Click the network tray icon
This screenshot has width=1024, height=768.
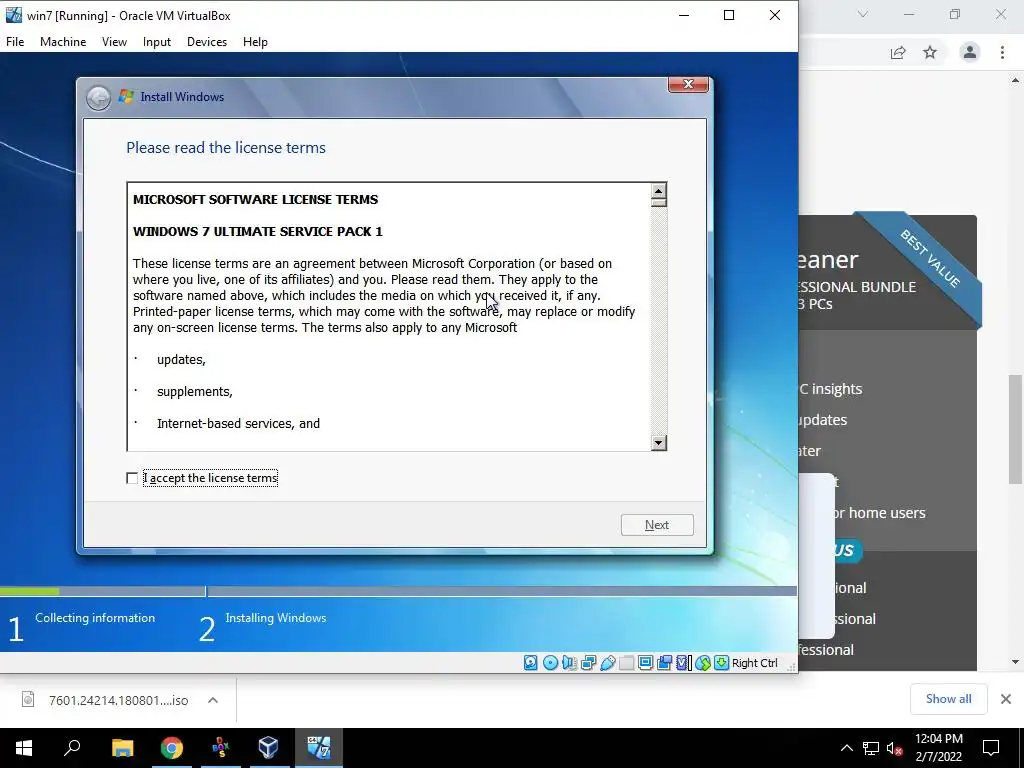click(x=871, y=748)
